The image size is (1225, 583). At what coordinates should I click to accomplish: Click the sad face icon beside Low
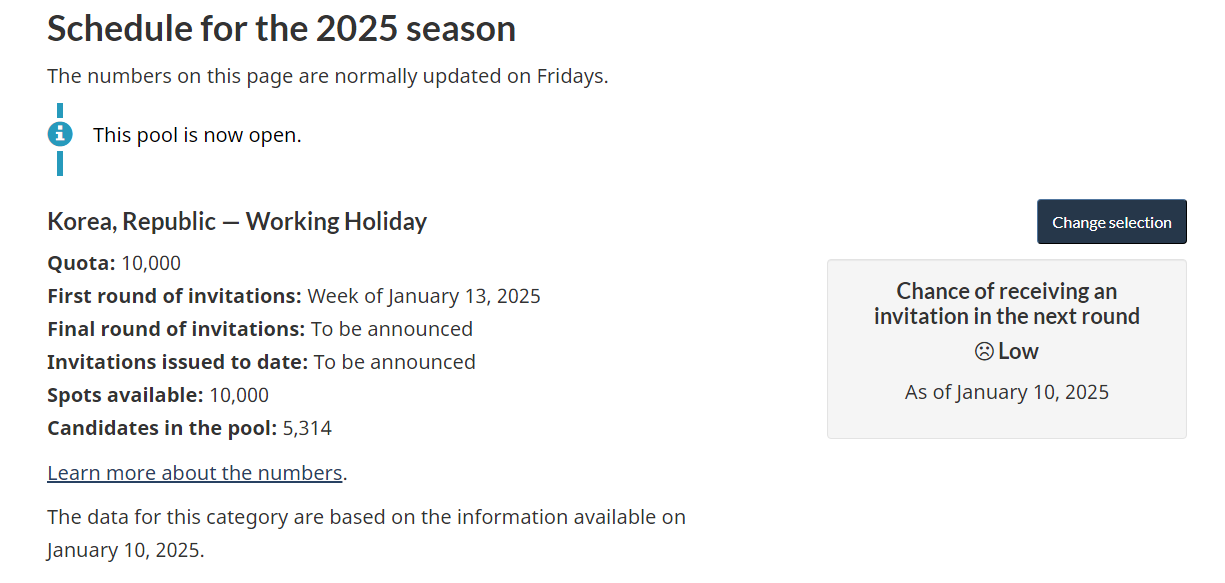(x=984, y=352)
